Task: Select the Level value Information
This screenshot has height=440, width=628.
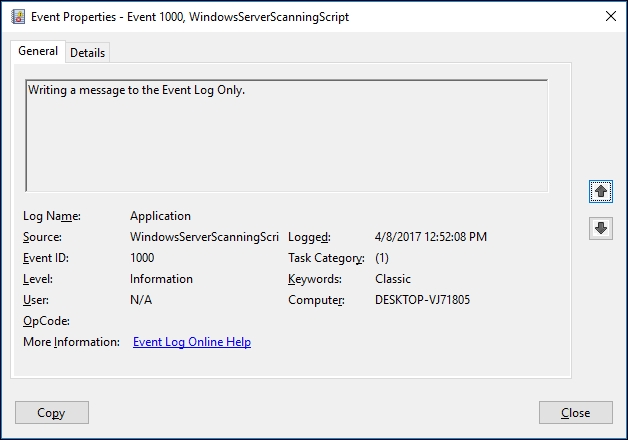Action: [x=161, y=279]
